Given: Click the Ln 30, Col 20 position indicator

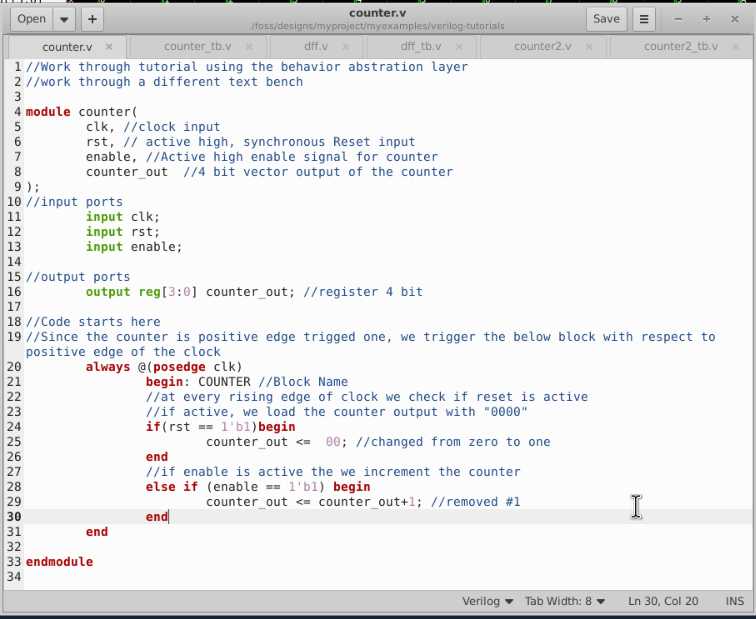Looking at the screenshot, I should tap(664, 601).
